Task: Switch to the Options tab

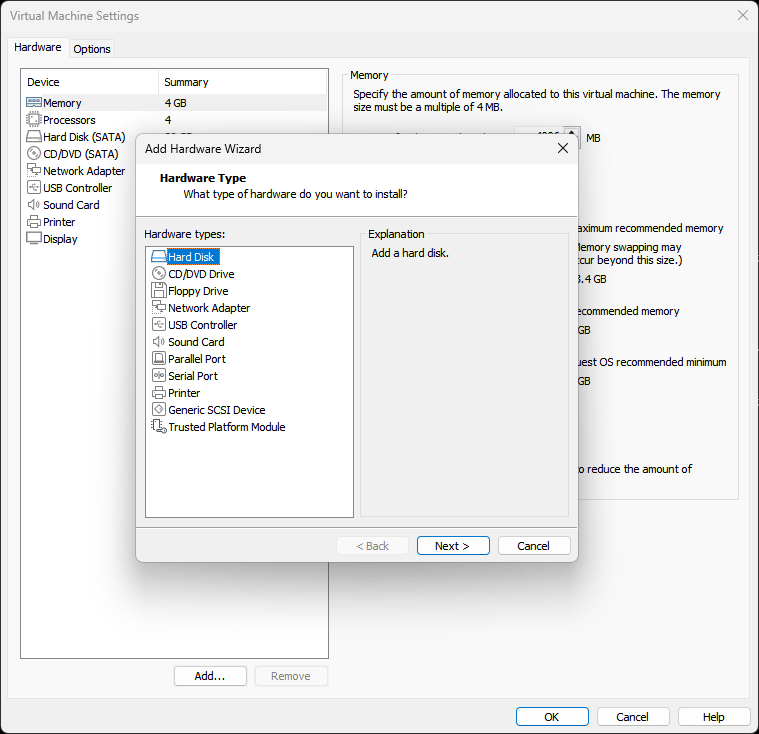Action: click(x=92, y=49)
